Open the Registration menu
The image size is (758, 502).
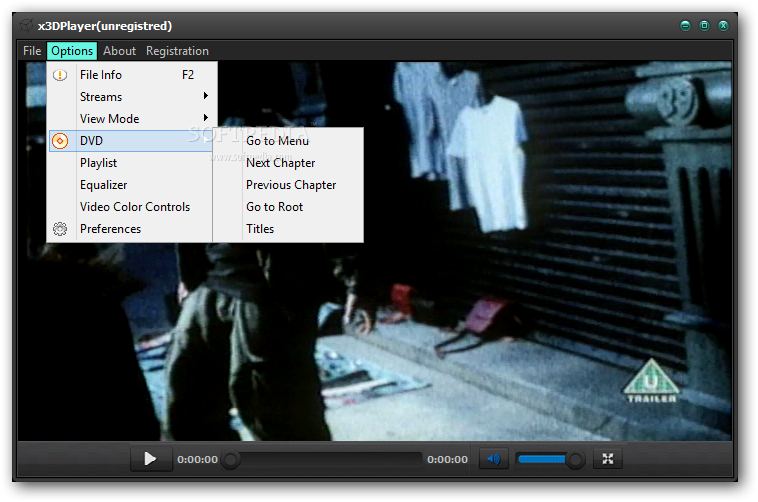[177, 51]
